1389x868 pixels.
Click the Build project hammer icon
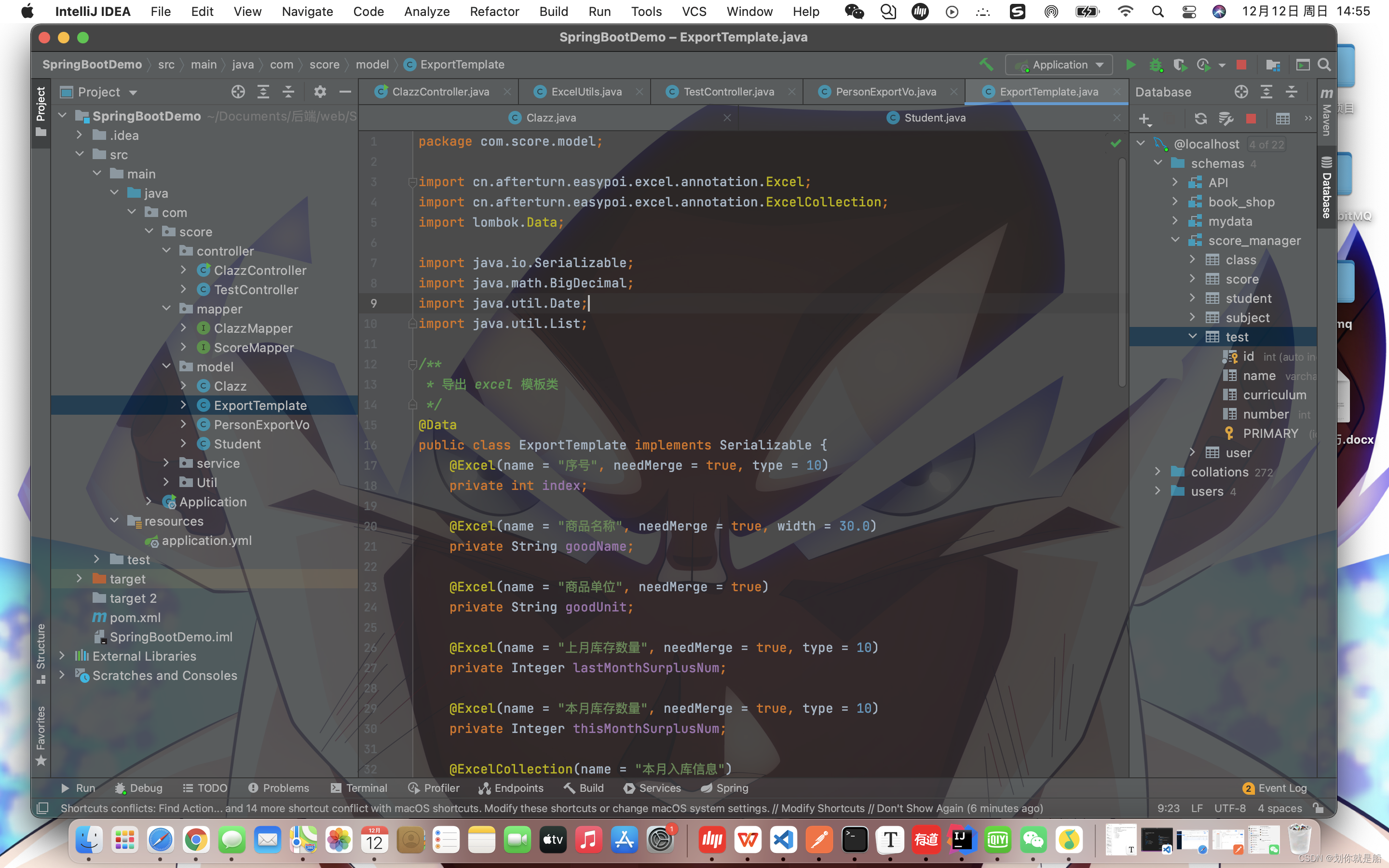986,65
